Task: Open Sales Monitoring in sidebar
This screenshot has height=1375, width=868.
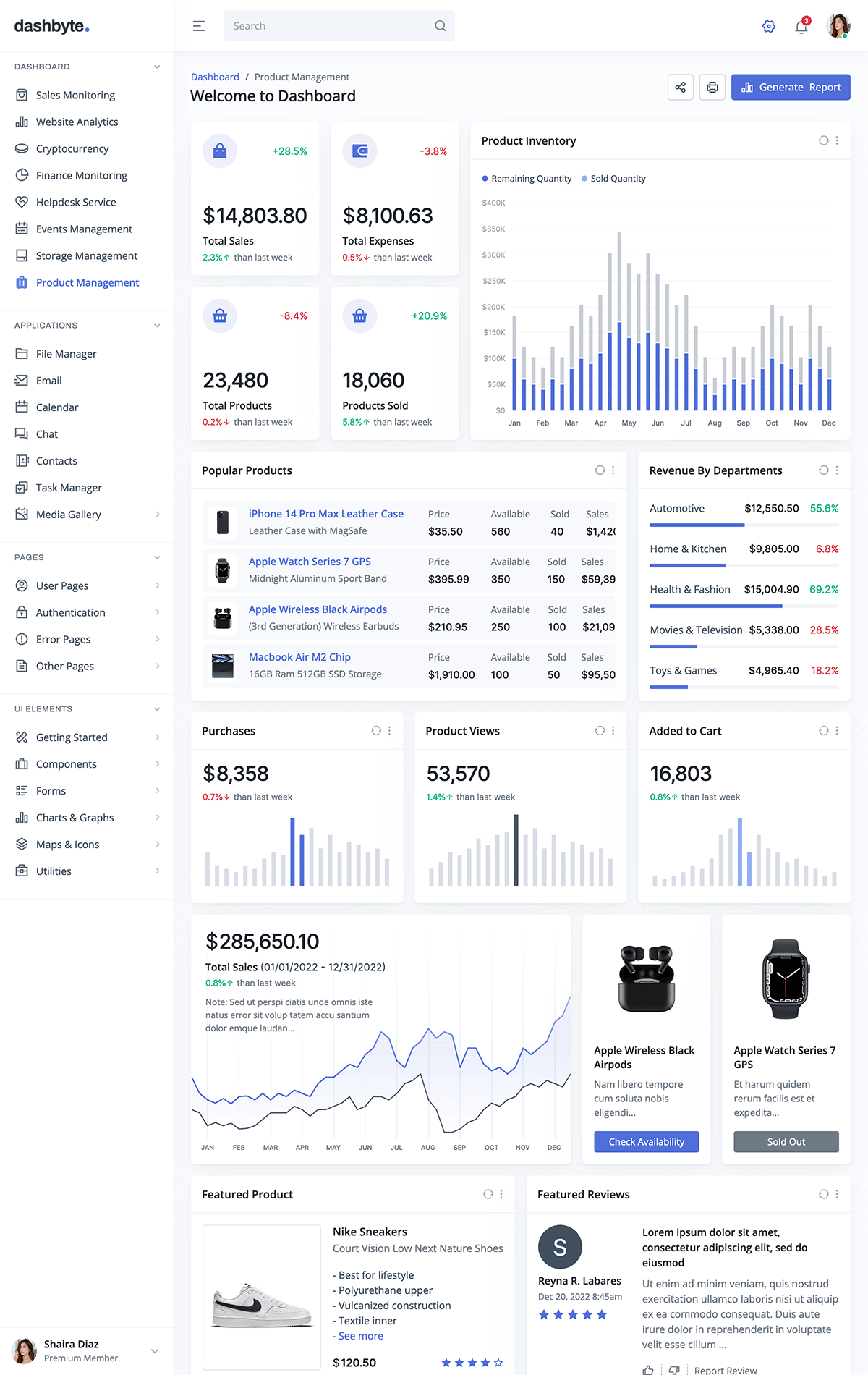Action: (75, 96)
